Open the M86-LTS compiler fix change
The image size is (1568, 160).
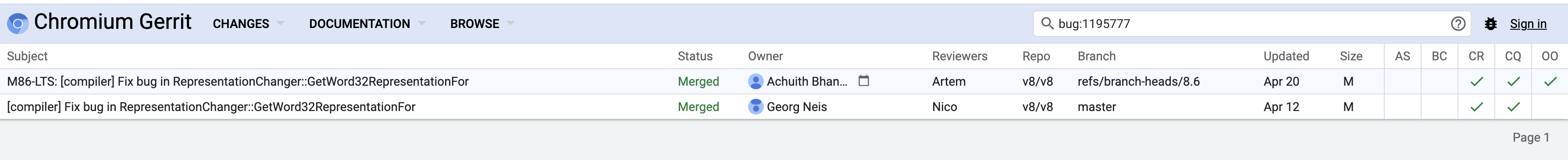(238, 81)
